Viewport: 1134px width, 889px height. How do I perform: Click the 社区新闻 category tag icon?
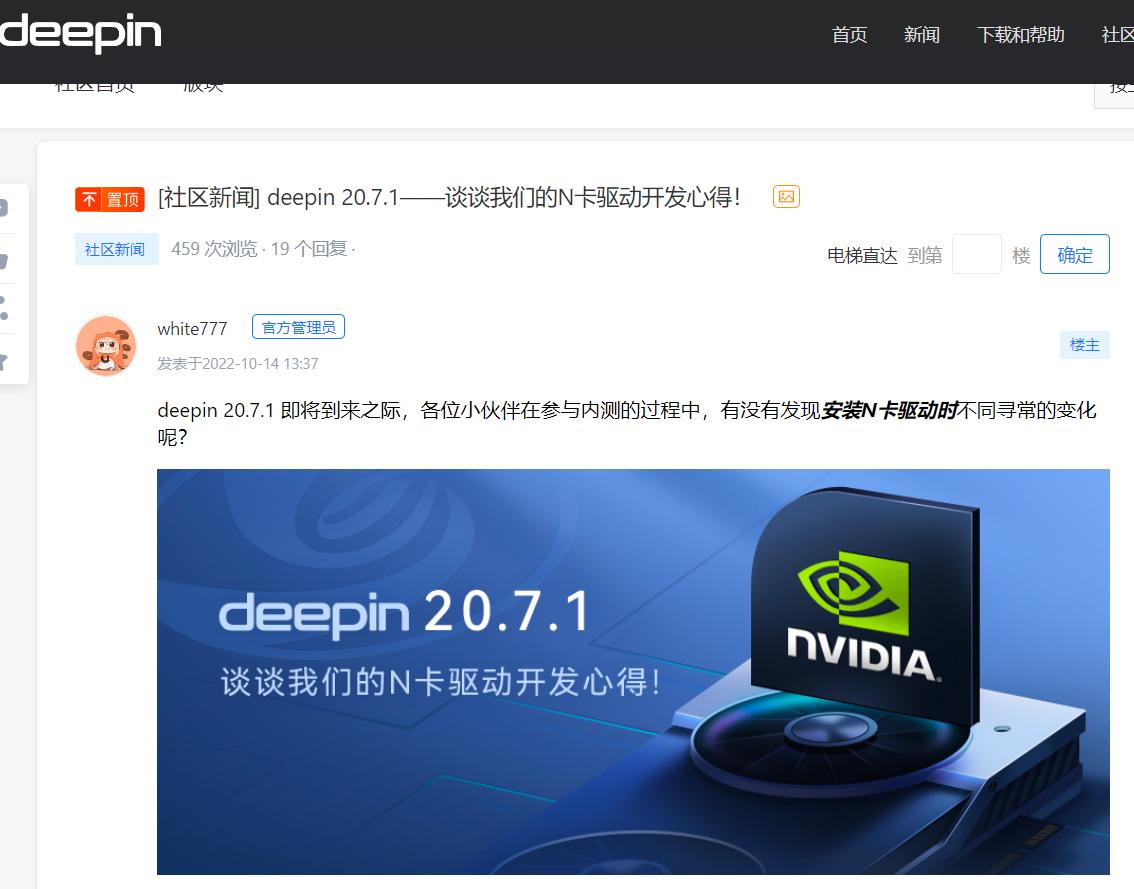click(x=116, y=248)
